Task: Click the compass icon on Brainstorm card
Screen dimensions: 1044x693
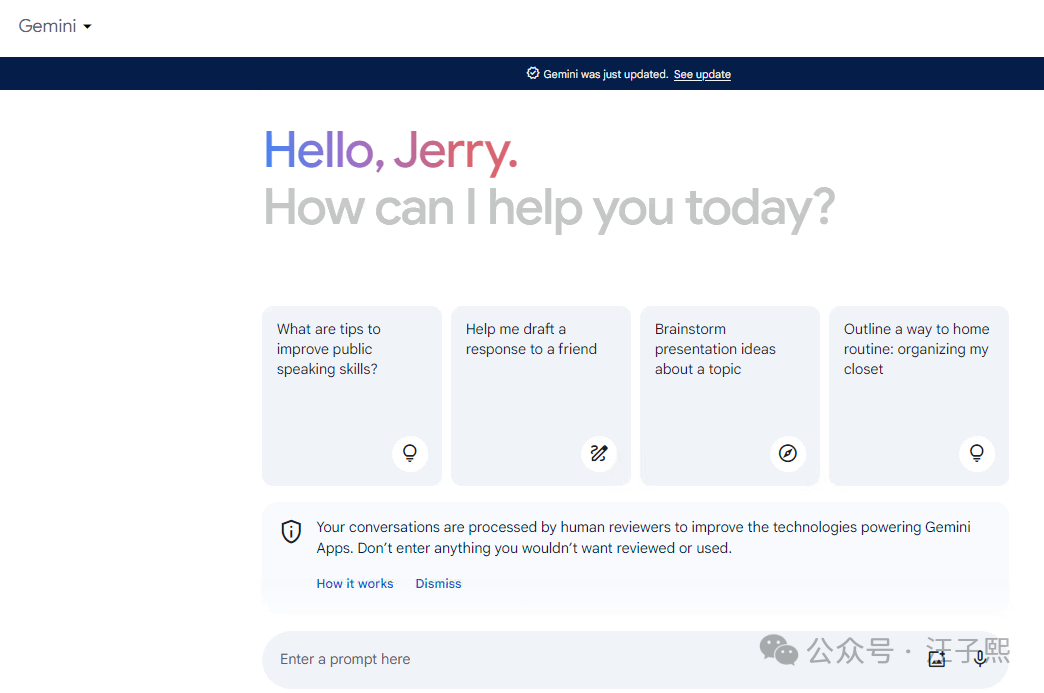Action: (788, 453)
